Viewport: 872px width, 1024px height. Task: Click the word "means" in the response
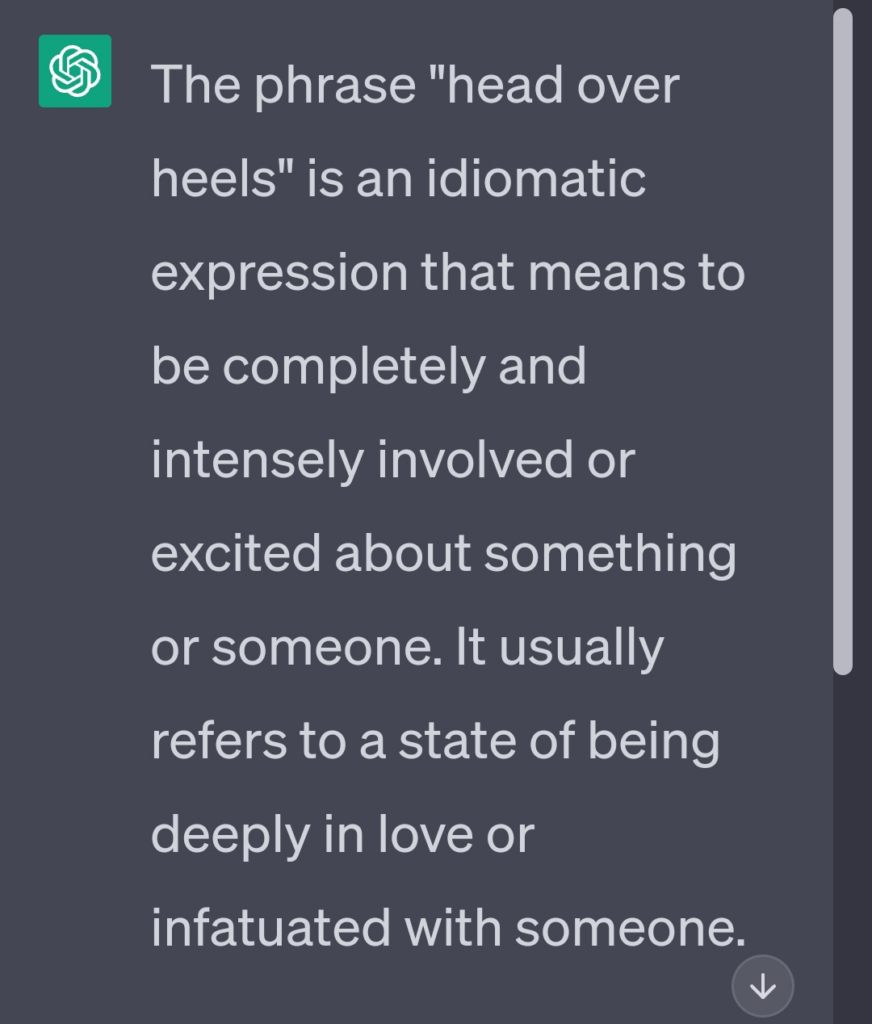coord(602,273)
